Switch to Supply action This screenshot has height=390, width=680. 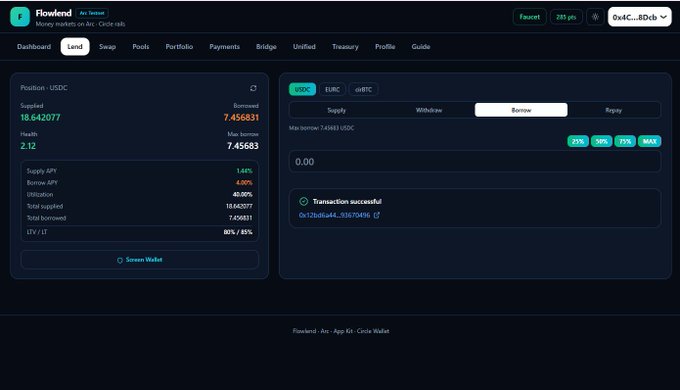(337, 110)
